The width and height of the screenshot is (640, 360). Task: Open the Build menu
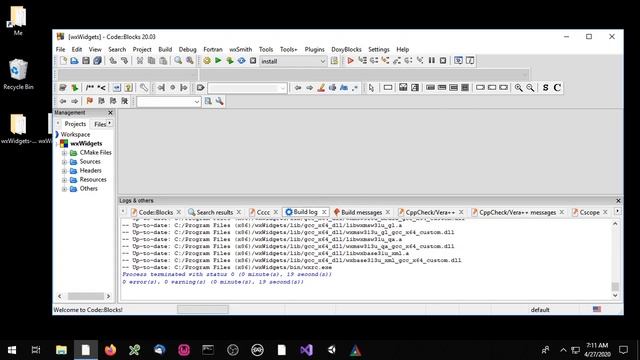165,49
